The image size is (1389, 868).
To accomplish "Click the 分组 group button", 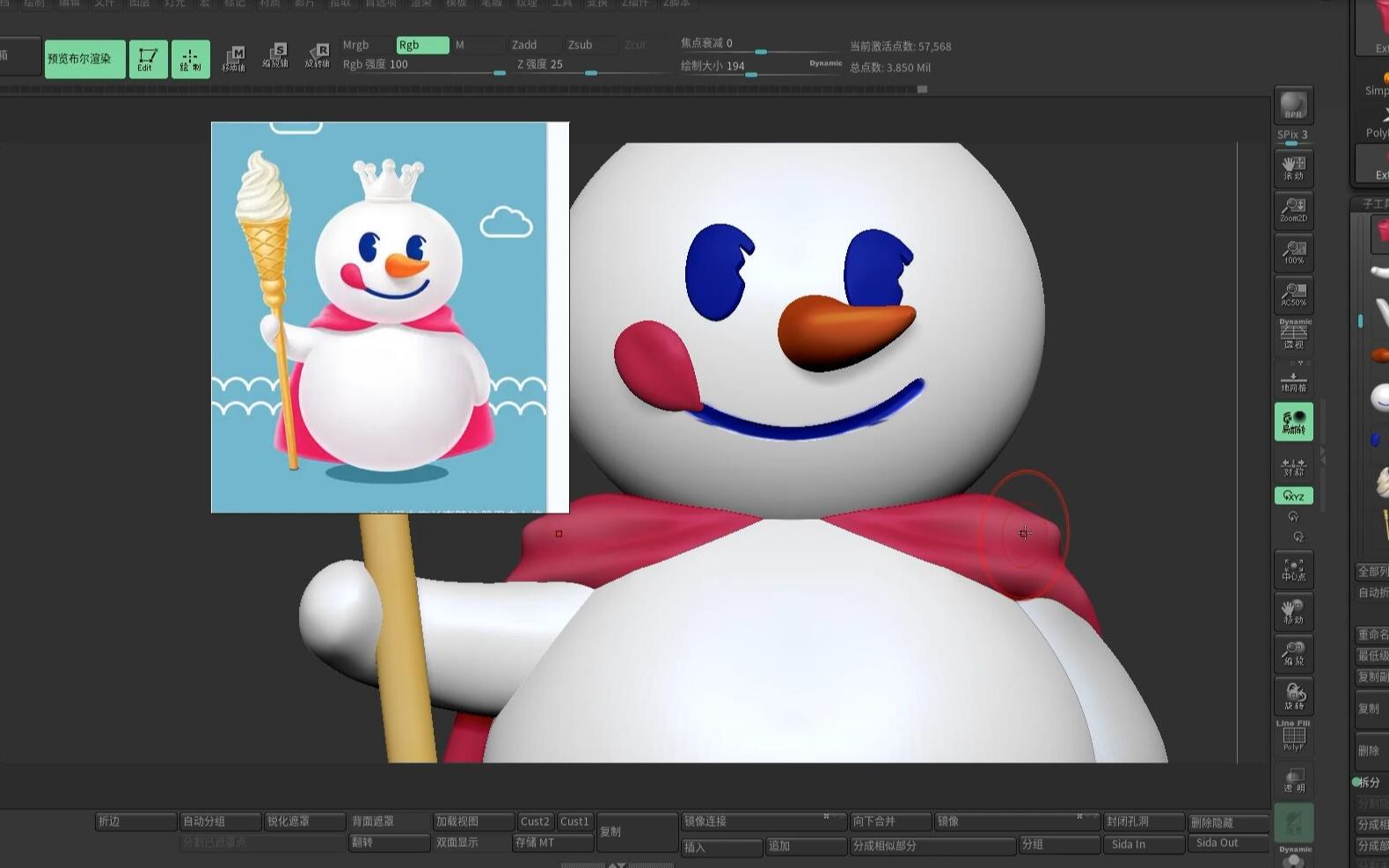I will (x=1059, y=844).
